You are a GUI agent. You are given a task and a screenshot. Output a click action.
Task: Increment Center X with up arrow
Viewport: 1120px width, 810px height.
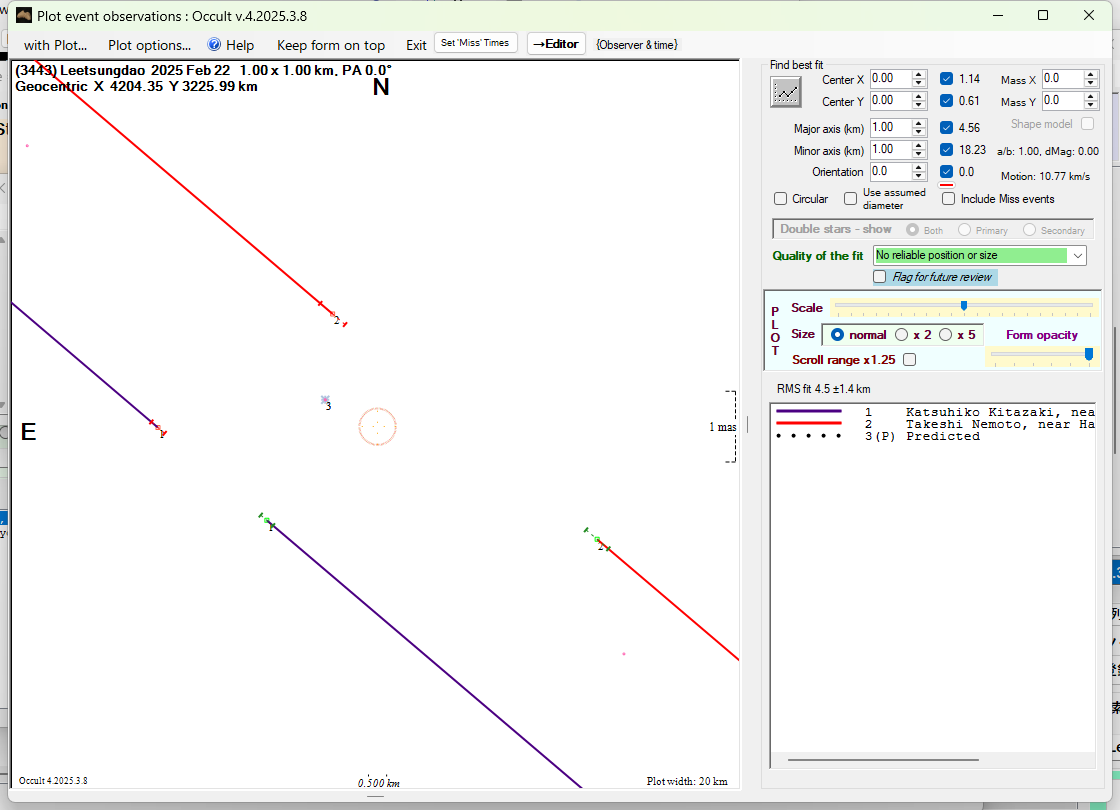(x=919, y=74)
